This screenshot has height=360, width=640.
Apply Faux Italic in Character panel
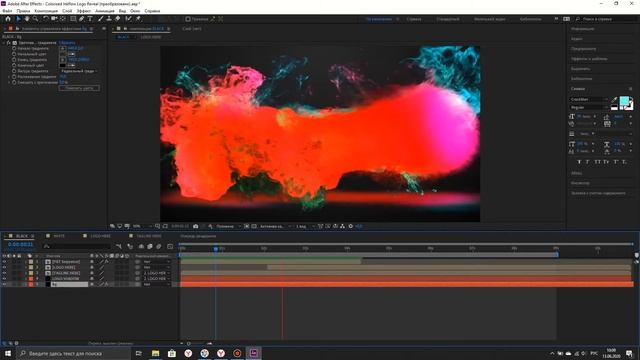(588, 162)
